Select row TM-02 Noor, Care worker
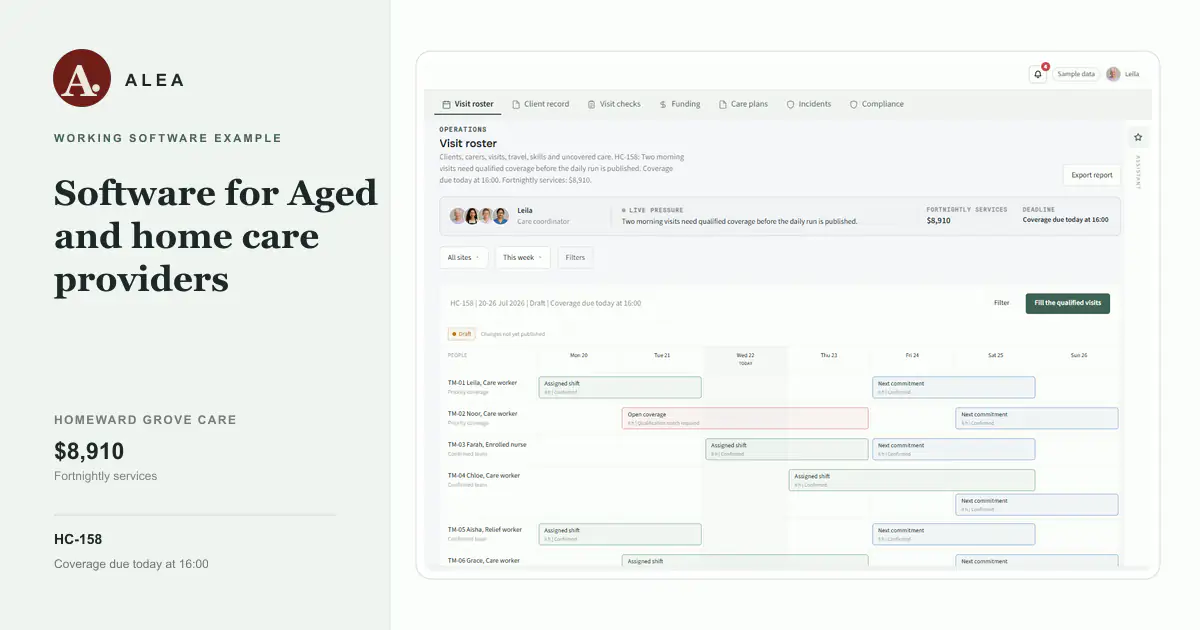1200x630 pixels. (483, 417)
